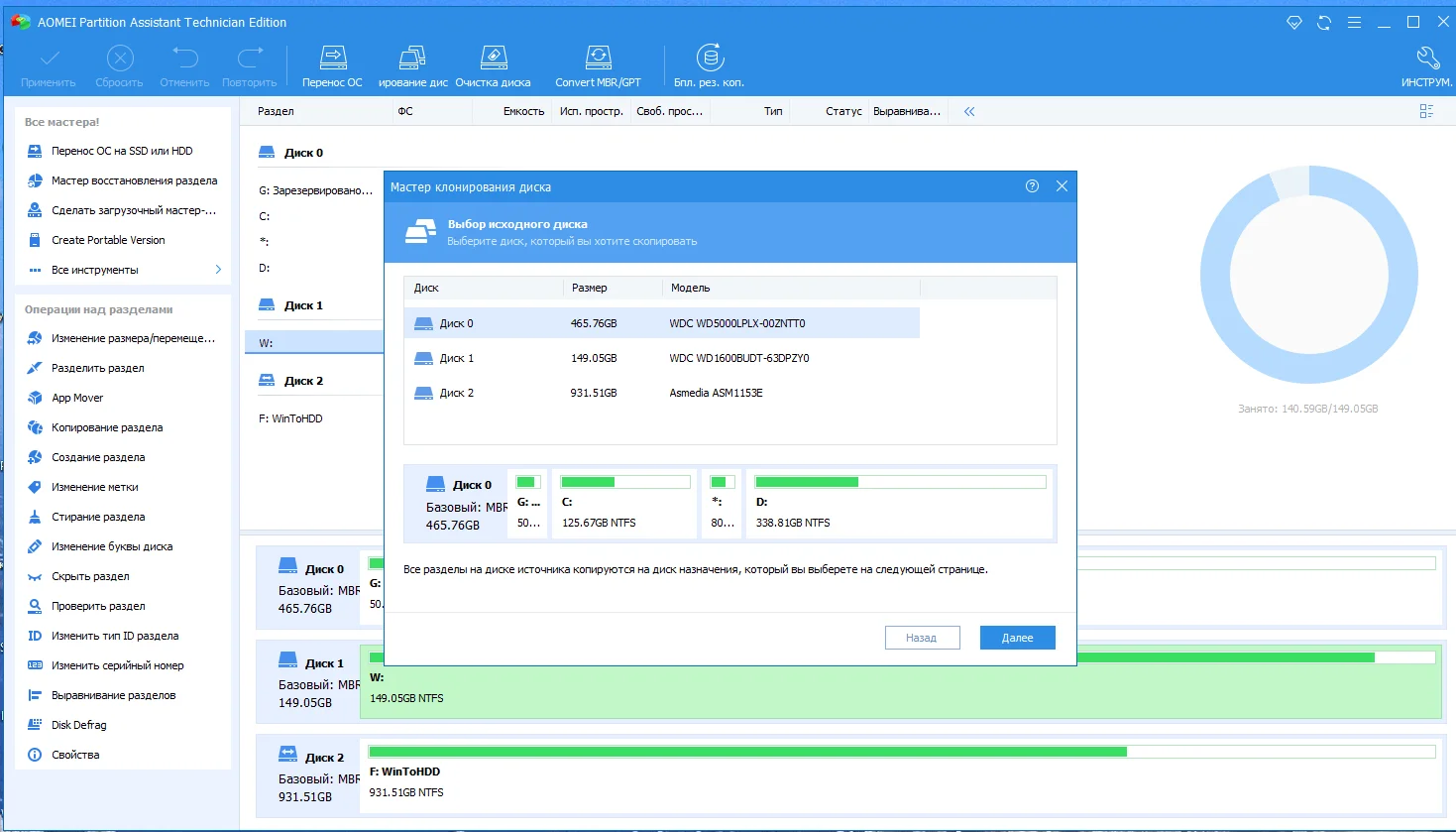Close the disk clone wizard dialog

pyautogui.click(x=1062, y=185)
